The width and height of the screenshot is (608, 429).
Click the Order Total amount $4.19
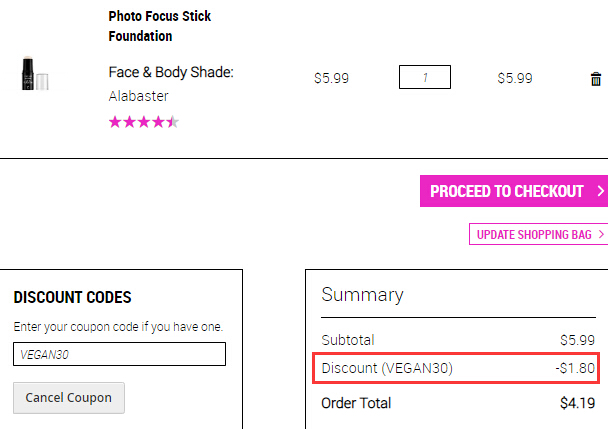(x=577, y=403)
